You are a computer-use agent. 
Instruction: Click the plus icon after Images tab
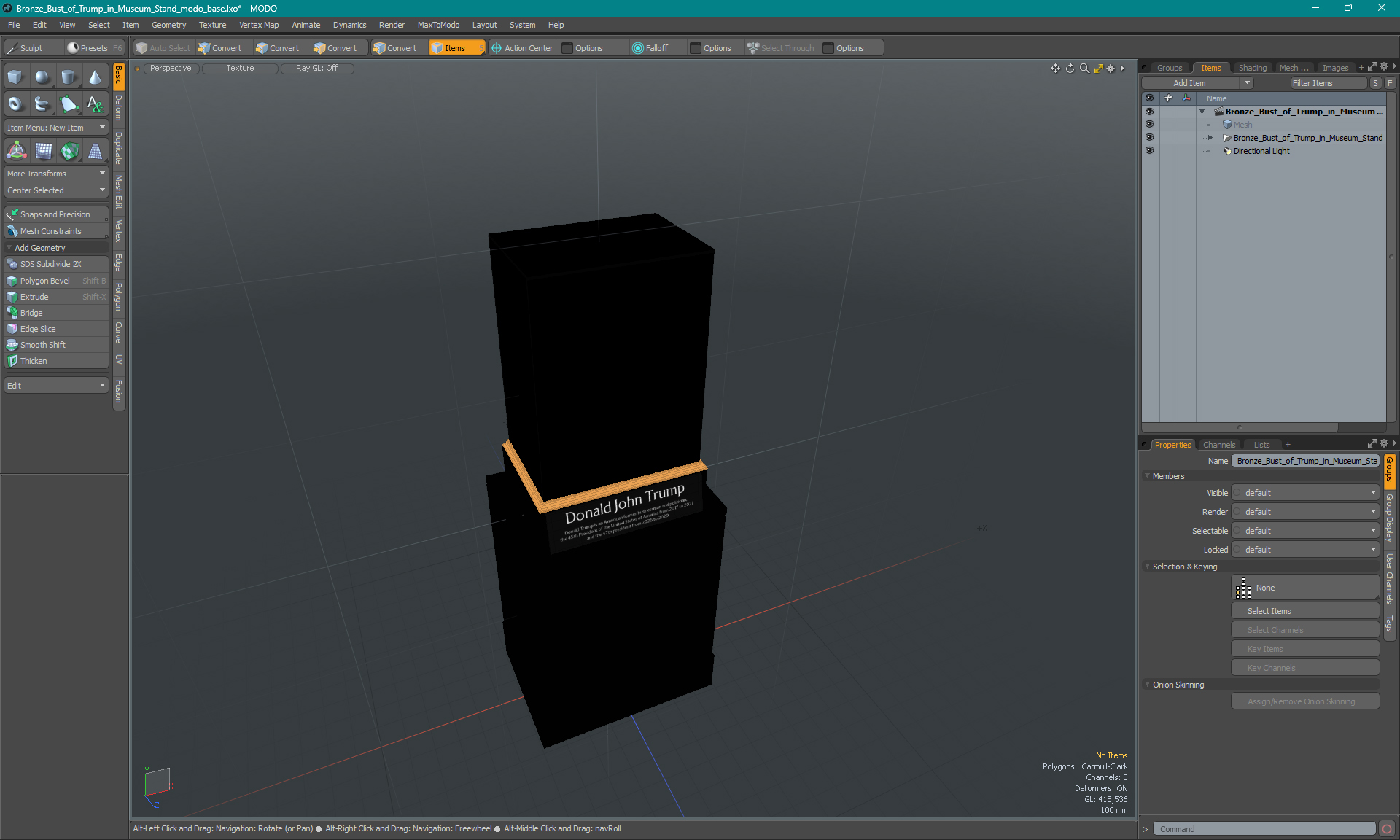click(x=1361, y=68)
